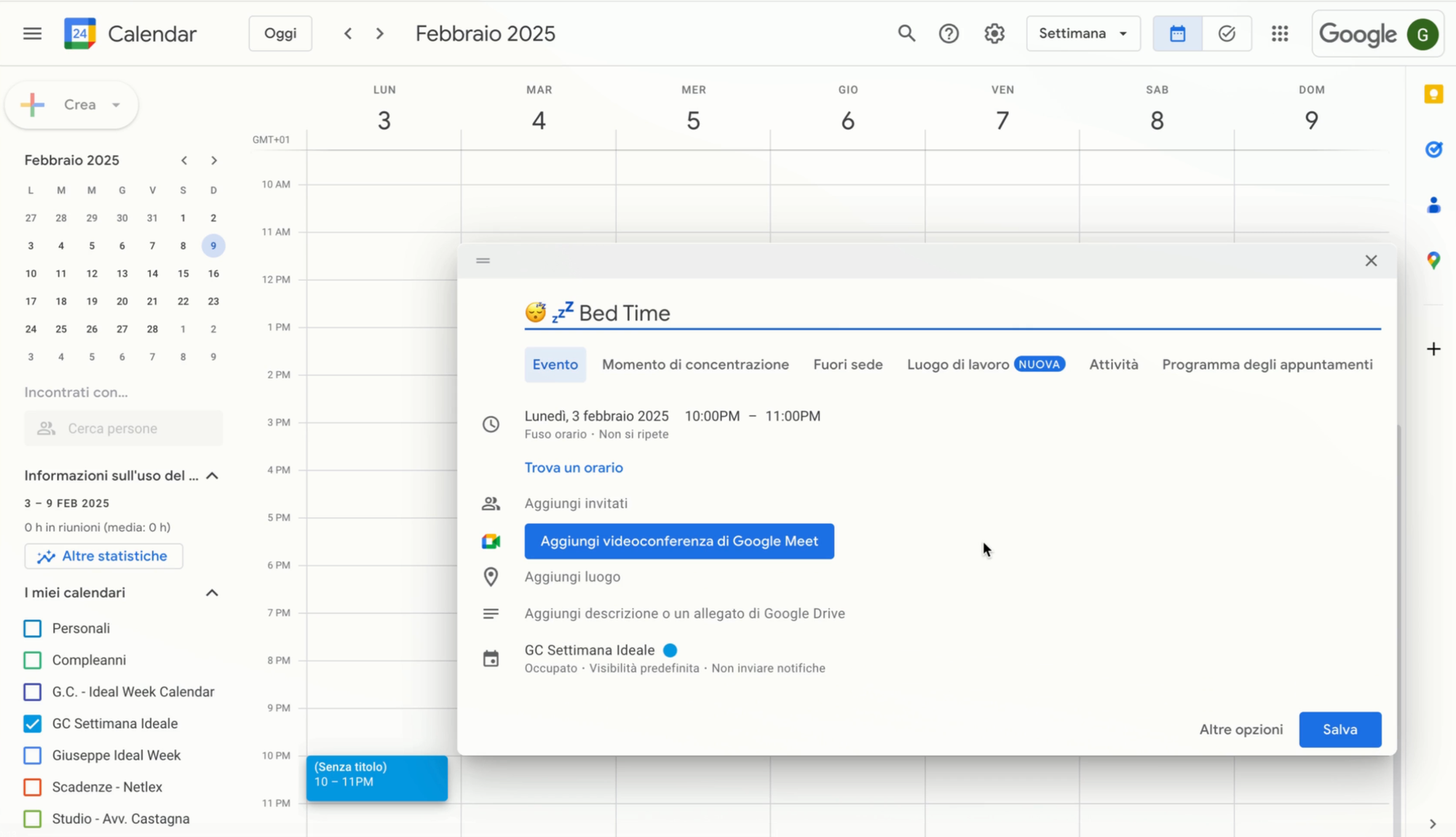Click the blue calendar color dot
The height and width of the screenshot is (837, 1456).
click(670, 651)
